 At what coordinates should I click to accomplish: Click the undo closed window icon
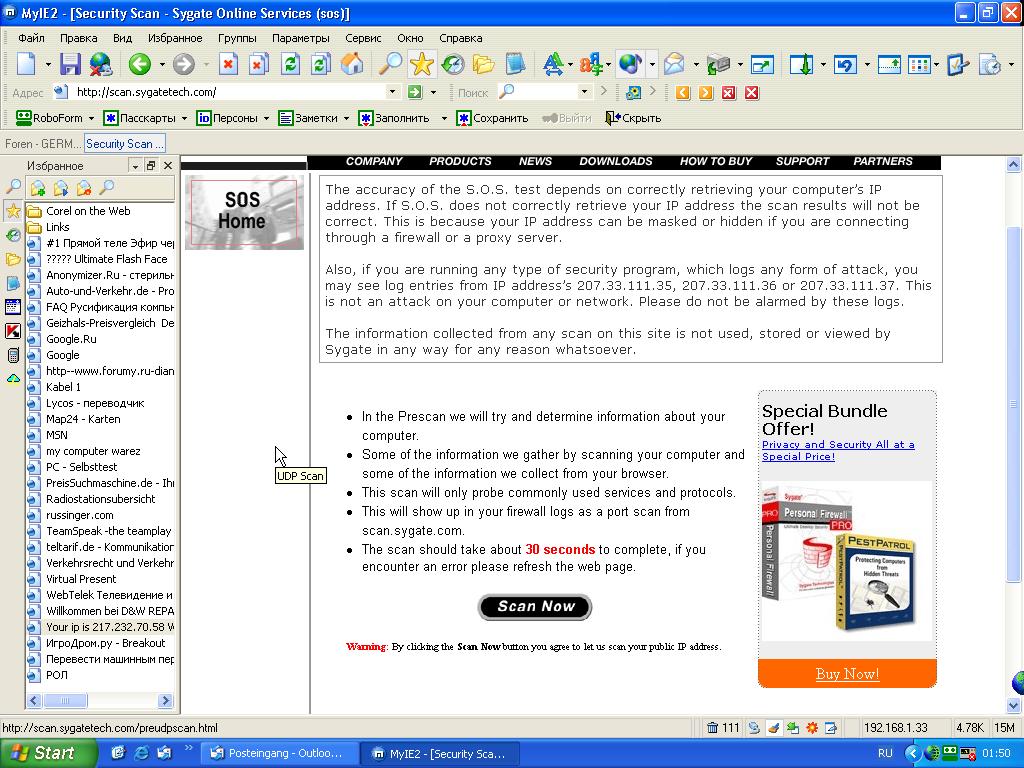pos(845,64)
